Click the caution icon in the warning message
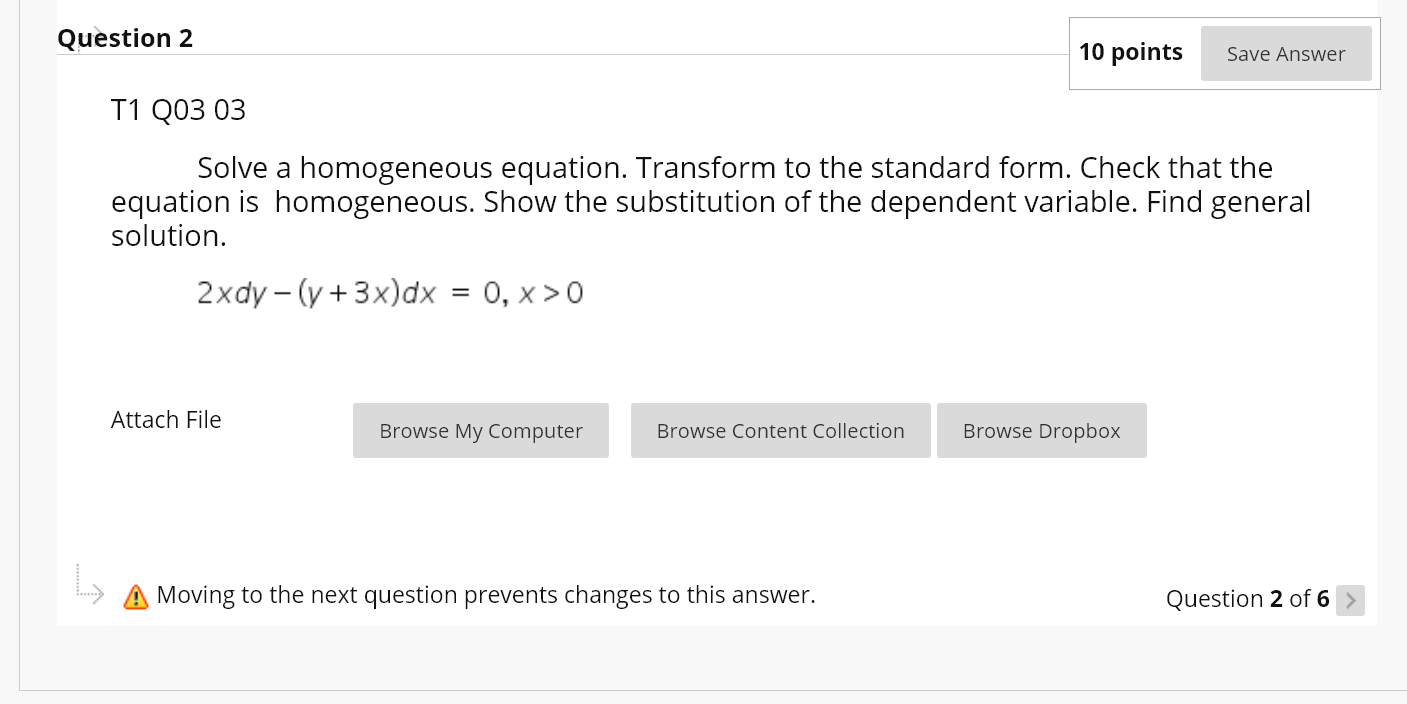The height and width of the screenshot is (704, 1407). pos(135,596)
